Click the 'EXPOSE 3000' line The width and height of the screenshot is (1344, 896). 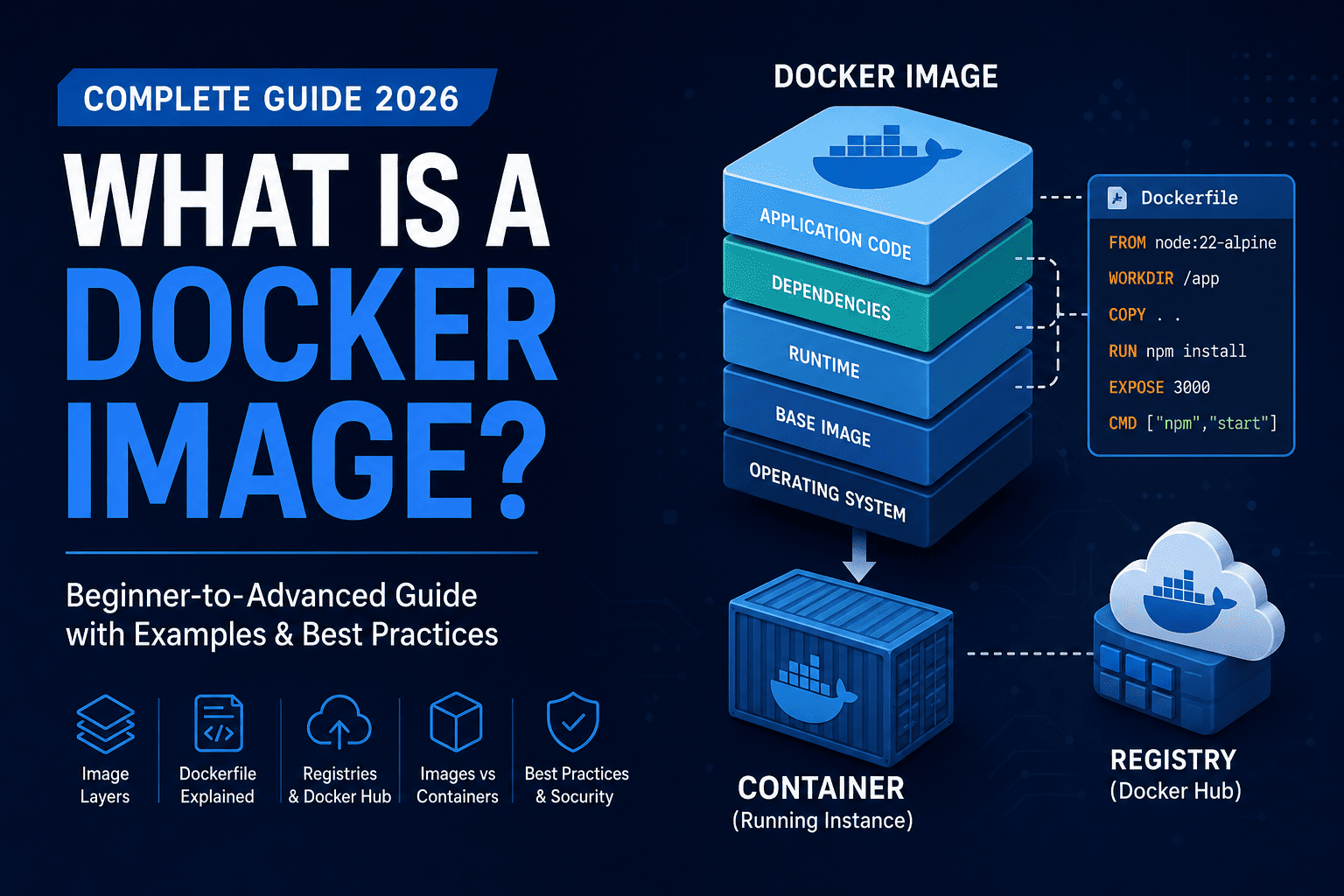pos(1158,387)
